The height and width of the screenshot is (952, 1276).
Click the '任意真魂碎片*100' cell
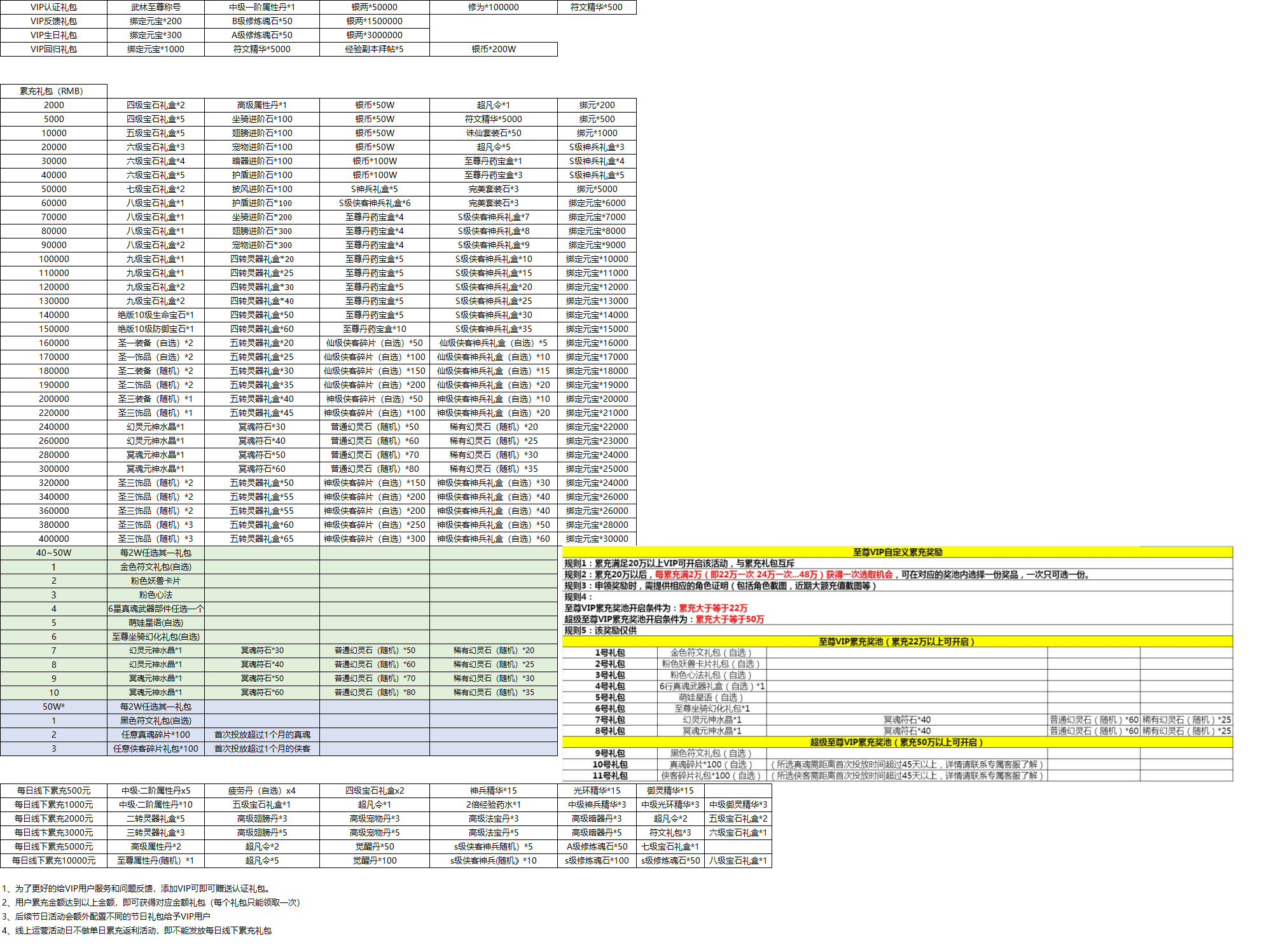pyautogui.click(x=156, y=735)
